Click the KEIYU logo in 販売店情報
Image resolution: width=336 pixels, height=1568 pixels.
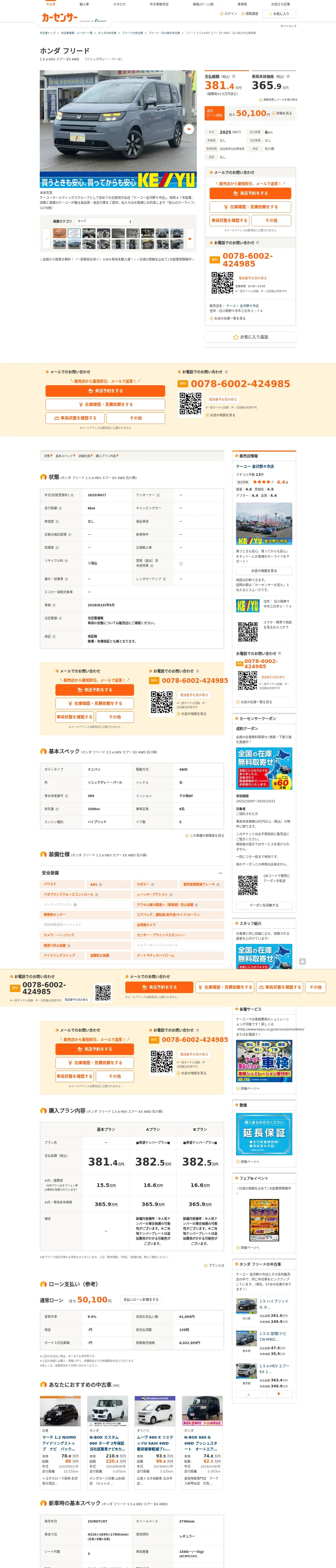tap(248, 606)
